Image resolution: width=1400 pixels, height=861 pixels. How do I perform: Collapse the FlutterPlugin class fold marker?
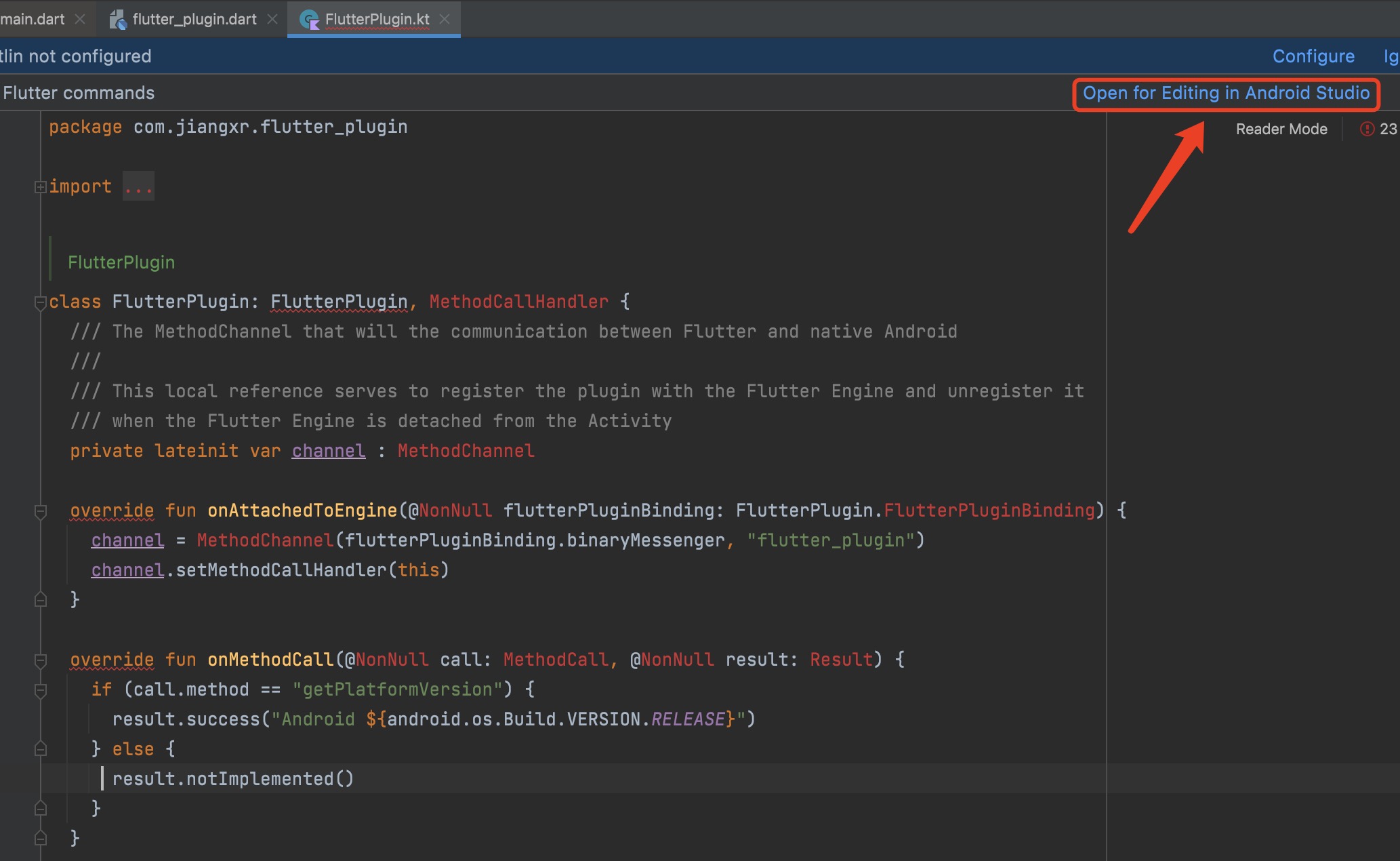[x=41, y=302]
